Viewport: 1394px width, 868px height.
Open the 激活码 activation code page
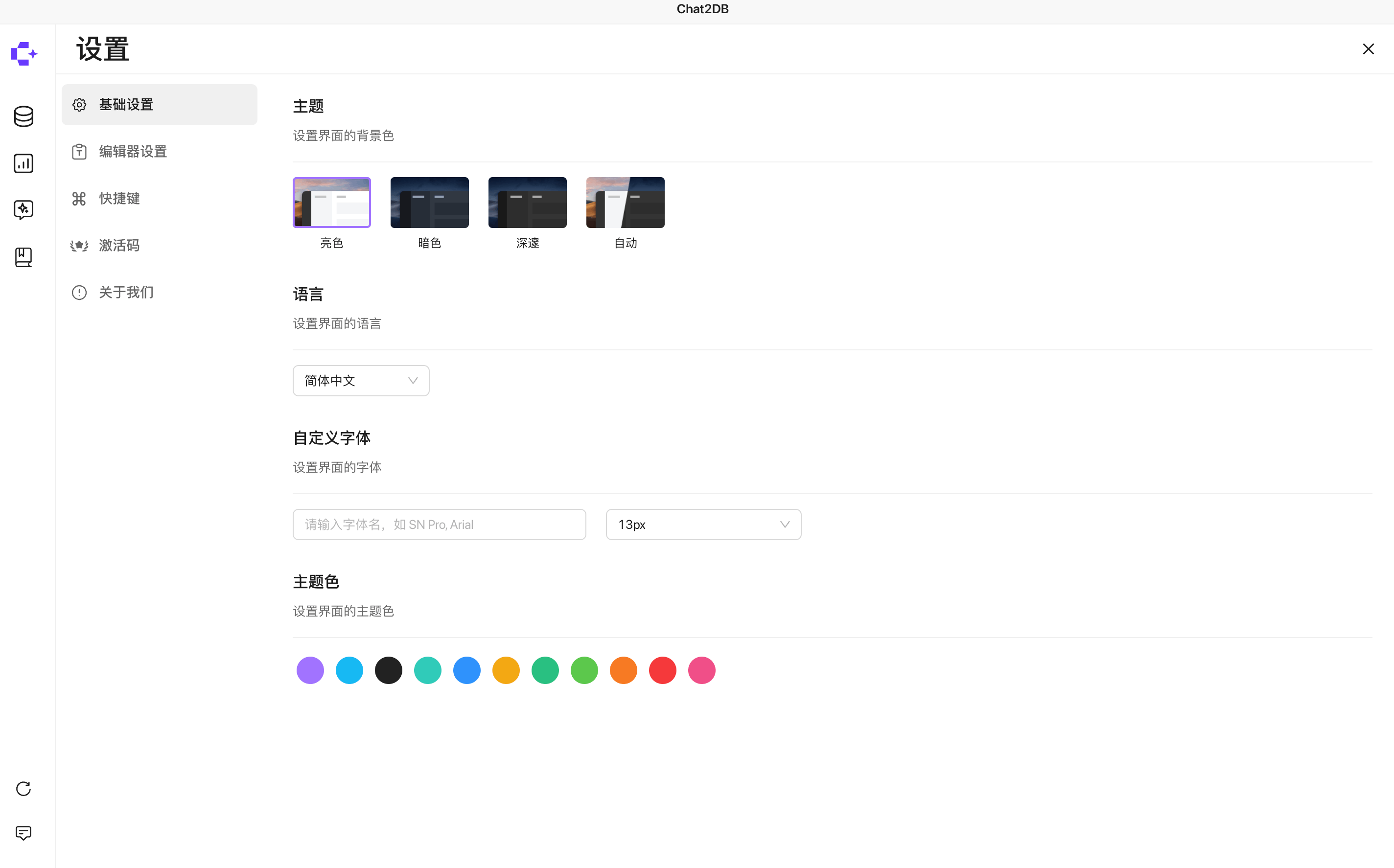tap(119, 245)
